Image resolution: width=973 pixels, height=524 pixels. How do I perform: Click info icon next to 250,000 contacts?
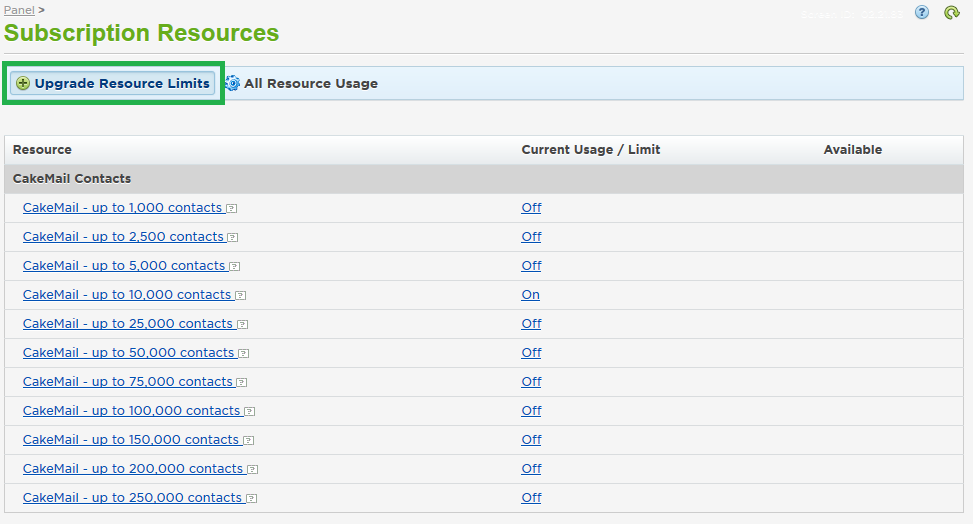(x=251, y=499)
